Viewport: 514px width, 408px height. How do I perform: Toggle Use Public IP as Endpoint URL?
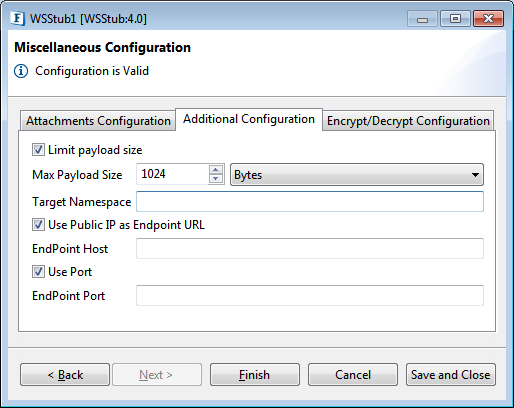pyautogui.click(x=38, y=225)
